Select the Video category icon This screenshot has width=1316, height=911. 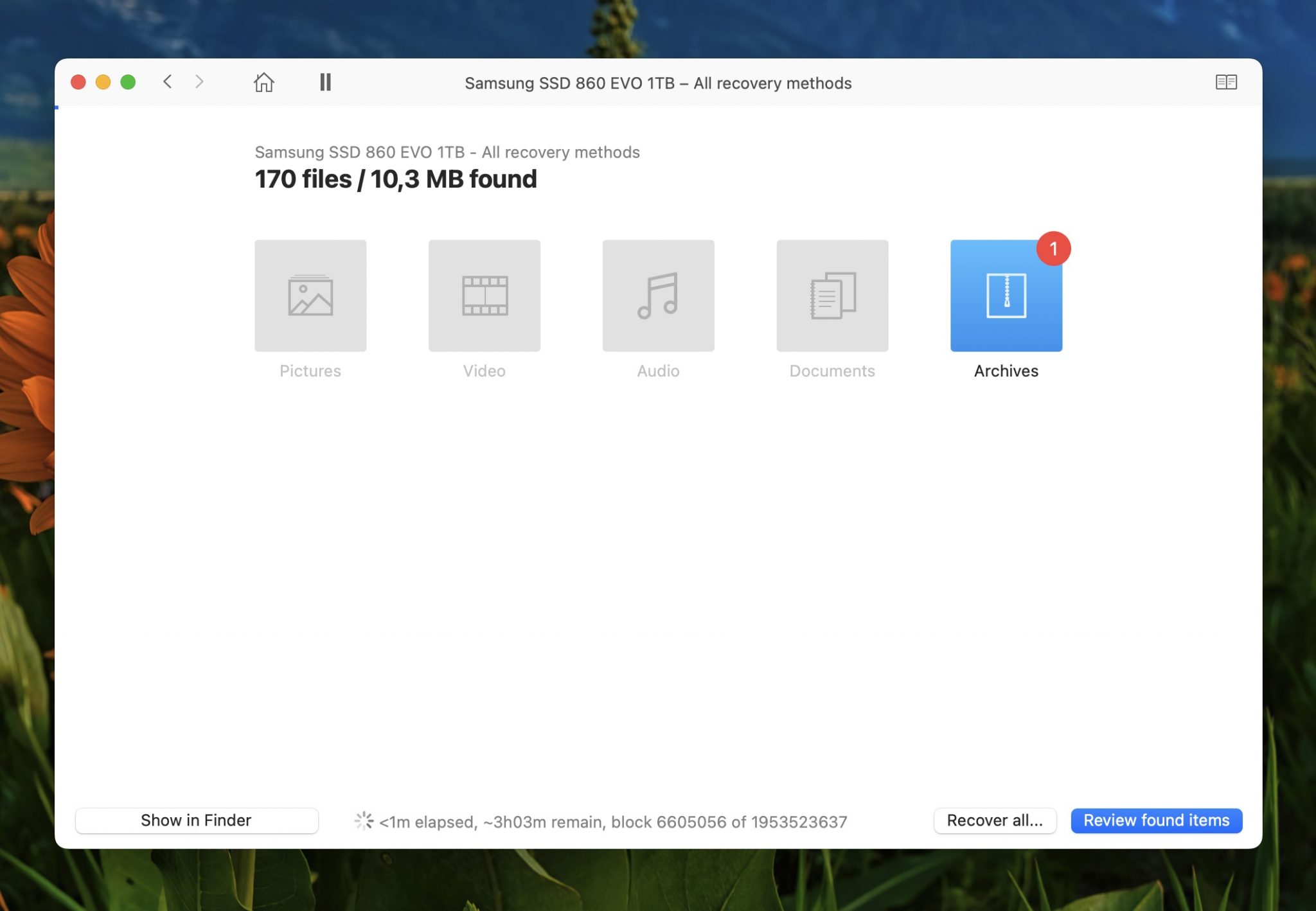click(x=484, y=295)
